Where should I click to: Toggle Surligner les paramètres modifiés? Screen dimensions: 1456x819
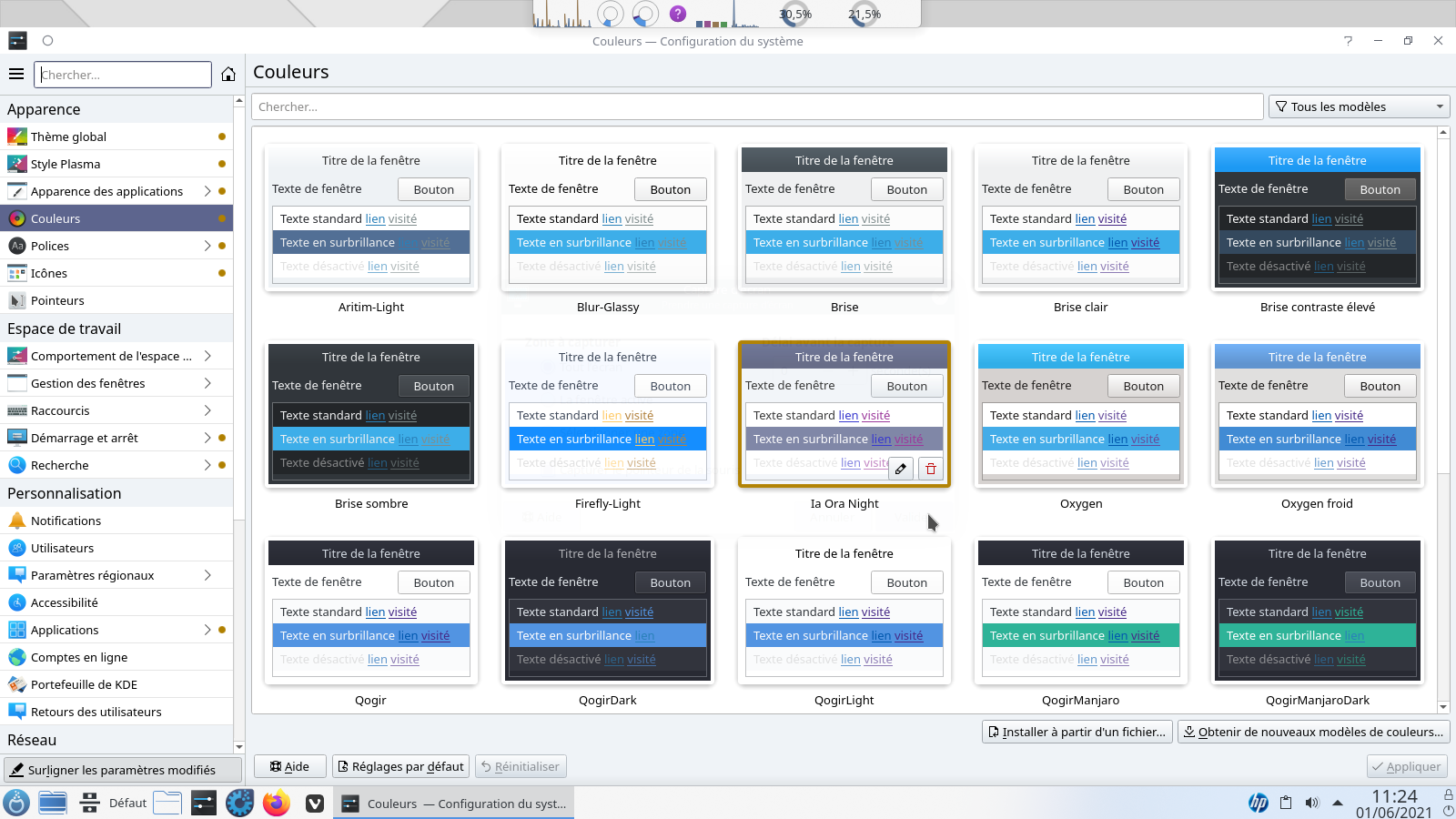coord(123,770)
